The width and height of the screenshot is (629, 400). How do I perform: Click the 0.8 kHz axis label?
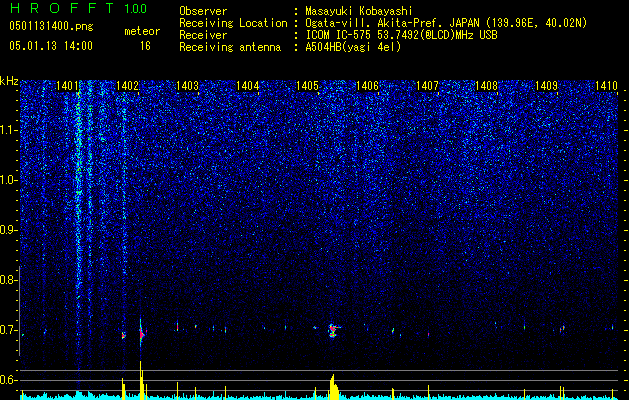point(7,280)
